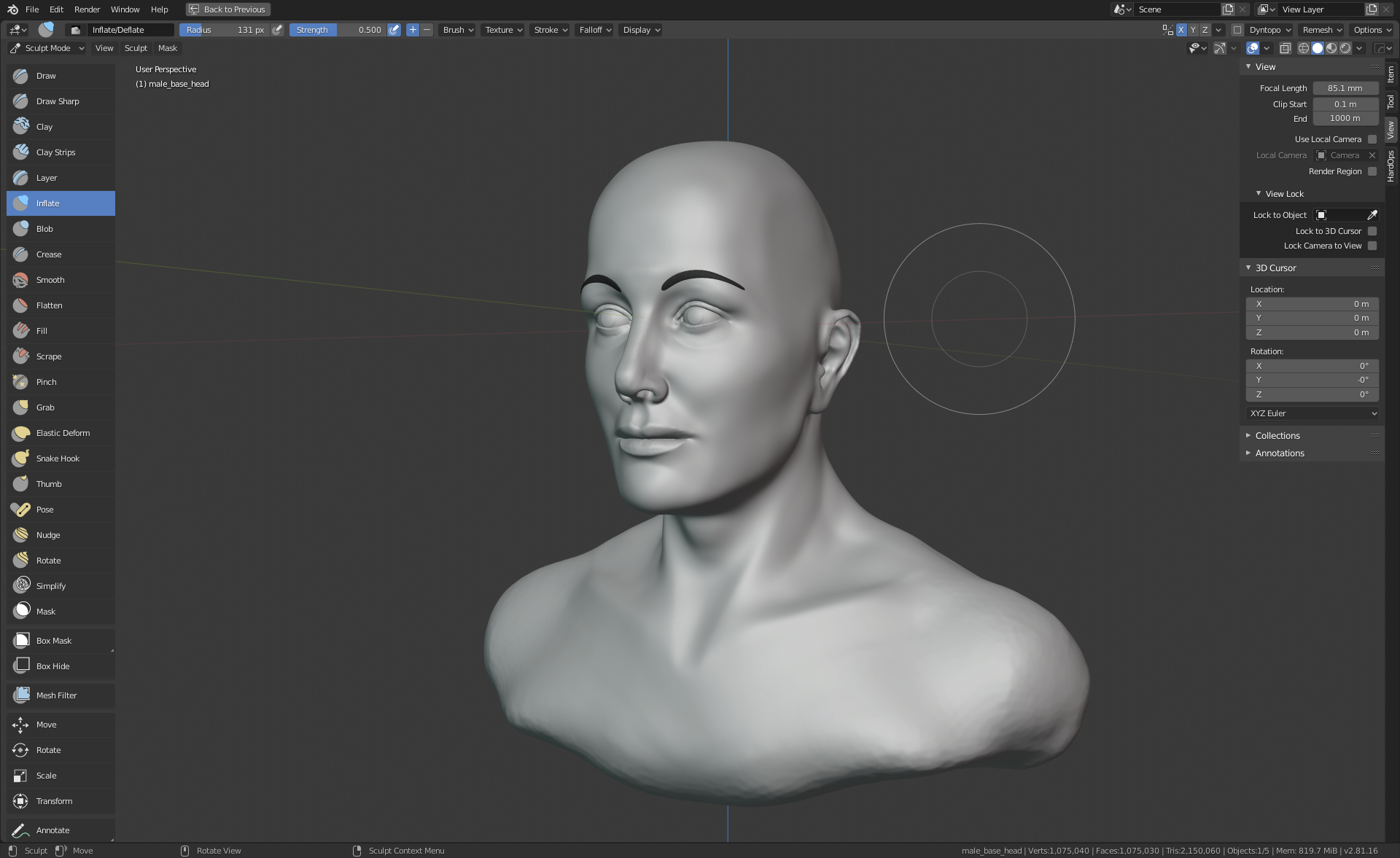Switch to the Tool sidebar tab

(x=1391, y=101)
